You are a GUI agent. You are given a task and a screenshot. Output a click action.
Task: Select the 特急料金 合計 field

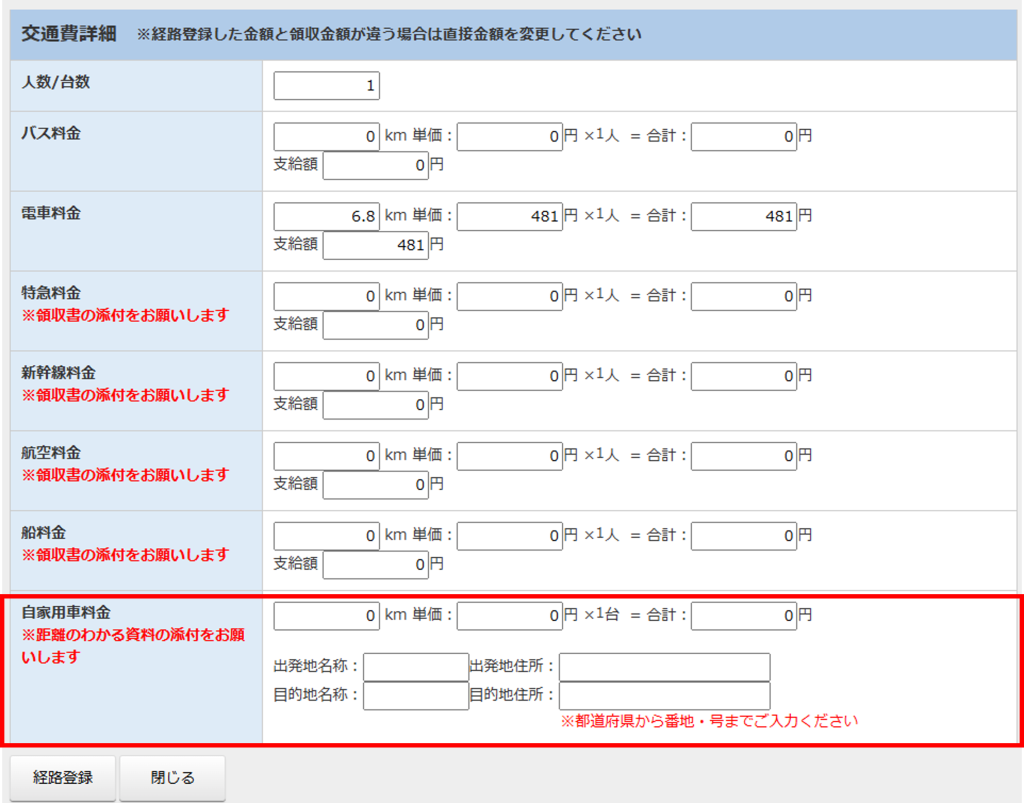[744, 296]
